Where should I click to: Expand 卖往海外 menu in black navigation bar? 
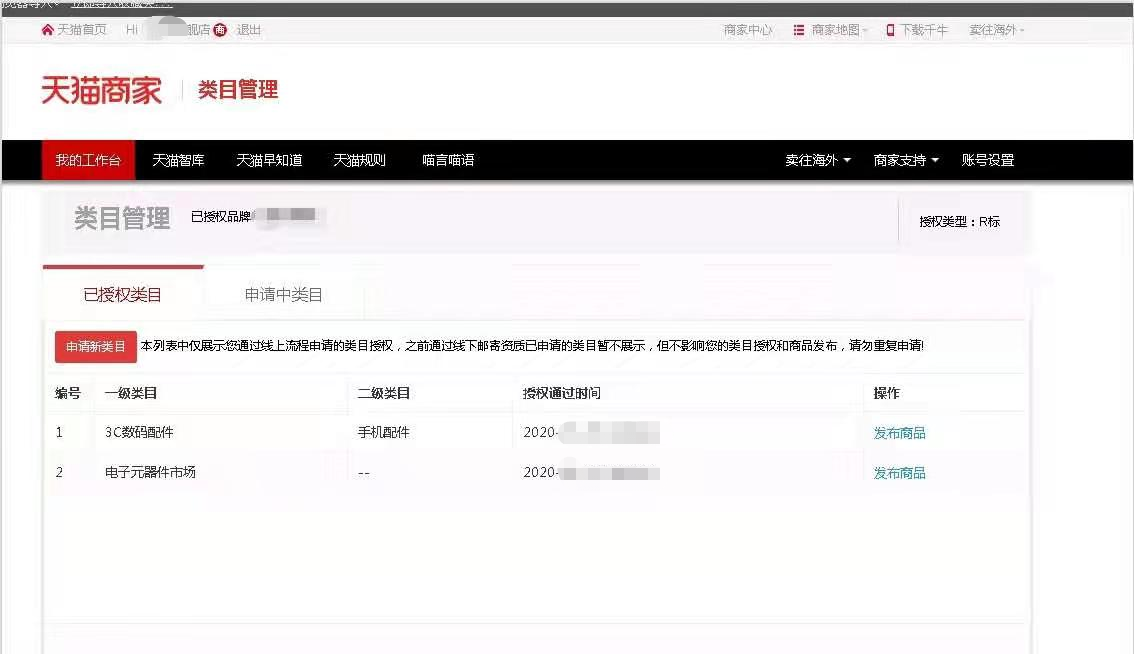point(818,160)
